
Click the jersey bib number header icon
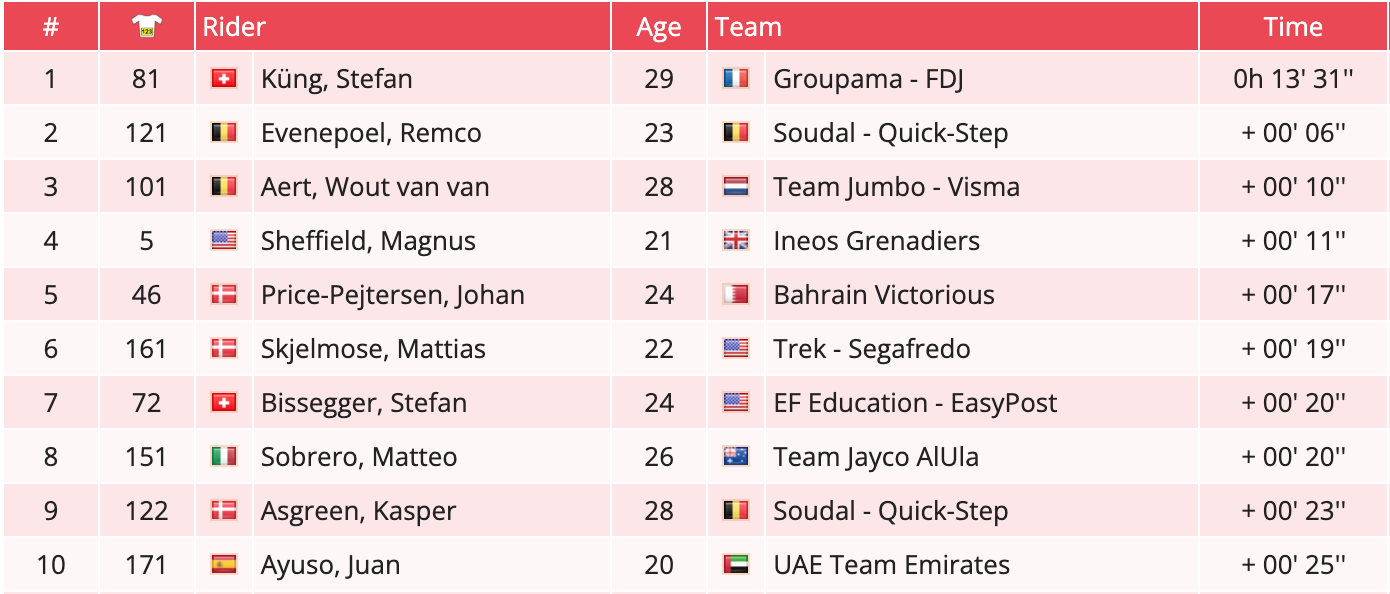[146, 28]
